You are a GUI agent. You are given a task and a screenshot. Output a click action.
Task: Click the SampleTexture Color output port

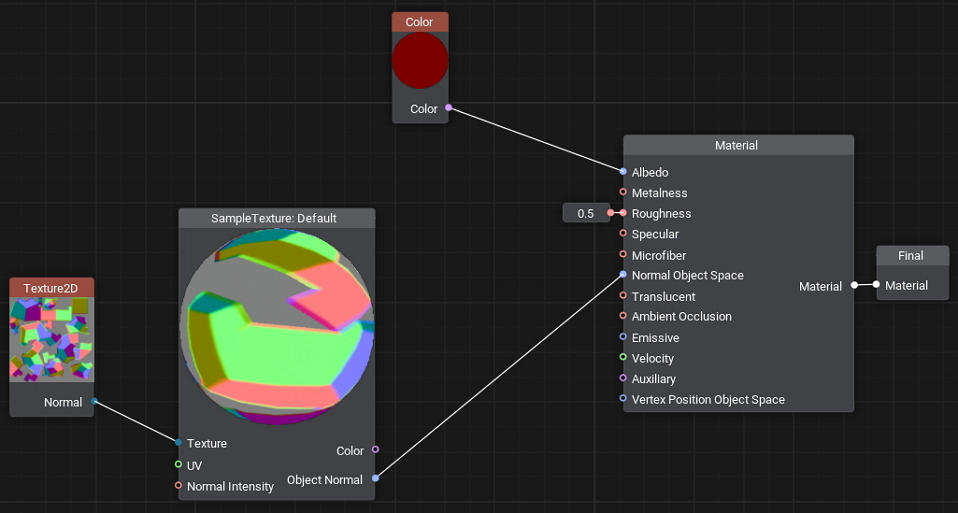pos(375,450)
